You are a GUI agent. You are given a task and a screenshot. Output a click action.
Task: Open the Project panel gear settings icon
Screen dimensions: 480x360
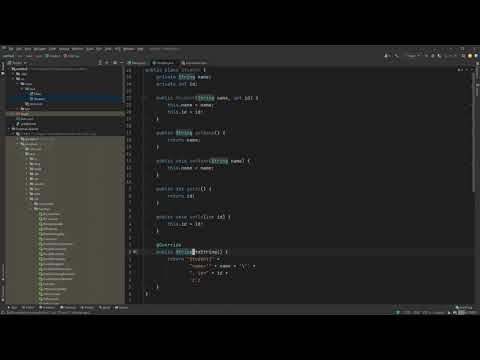[x=115, y=63]
